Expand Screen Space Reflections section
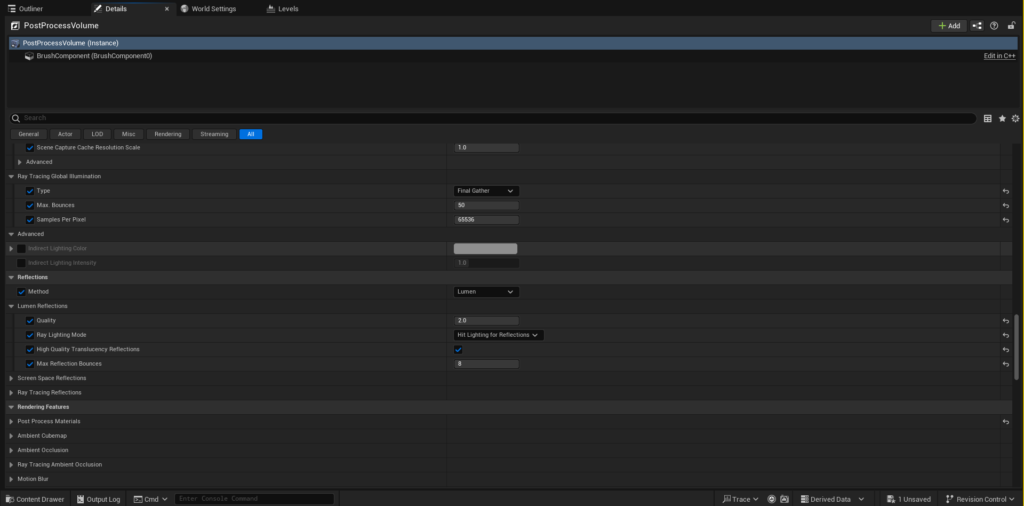The image size is (1024, 506). [x=11, y=378]
